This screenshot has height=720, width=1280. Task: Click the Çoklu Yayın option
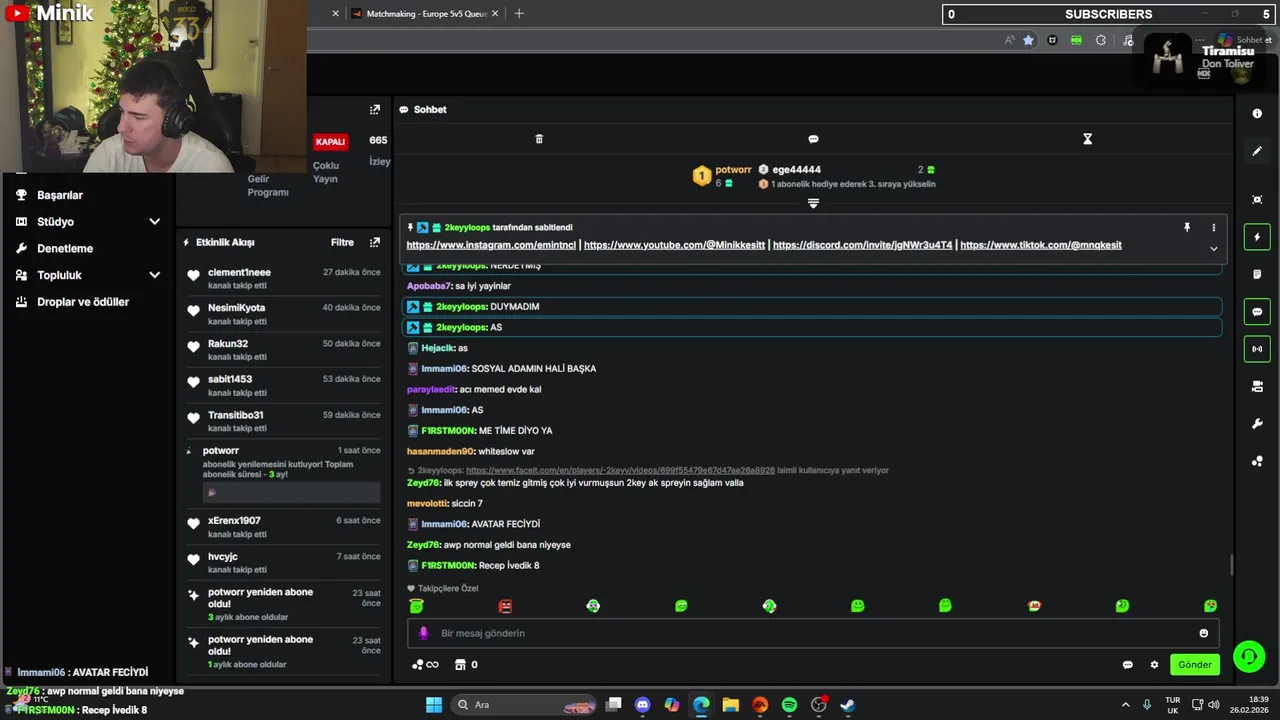[326, 172]
